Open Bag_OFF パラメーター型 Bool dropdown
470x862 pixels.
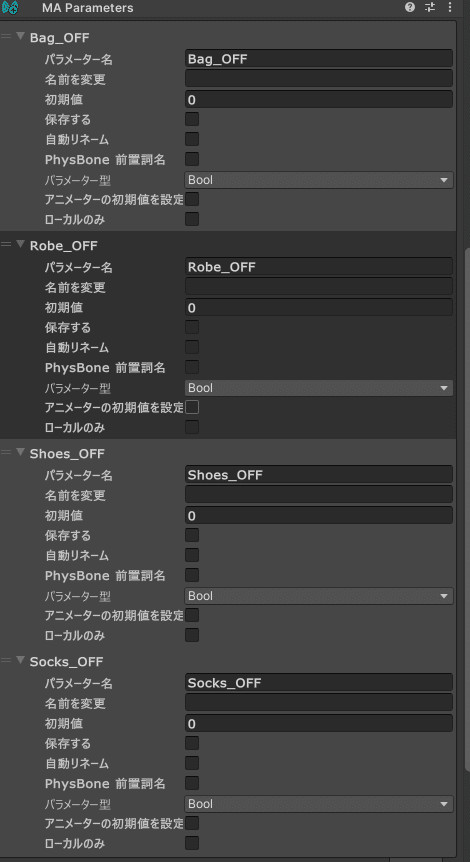pyautogui.click(x=319, y=180)
